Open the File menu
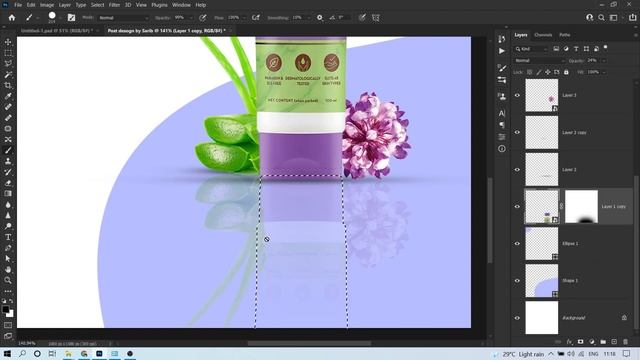 18,5
